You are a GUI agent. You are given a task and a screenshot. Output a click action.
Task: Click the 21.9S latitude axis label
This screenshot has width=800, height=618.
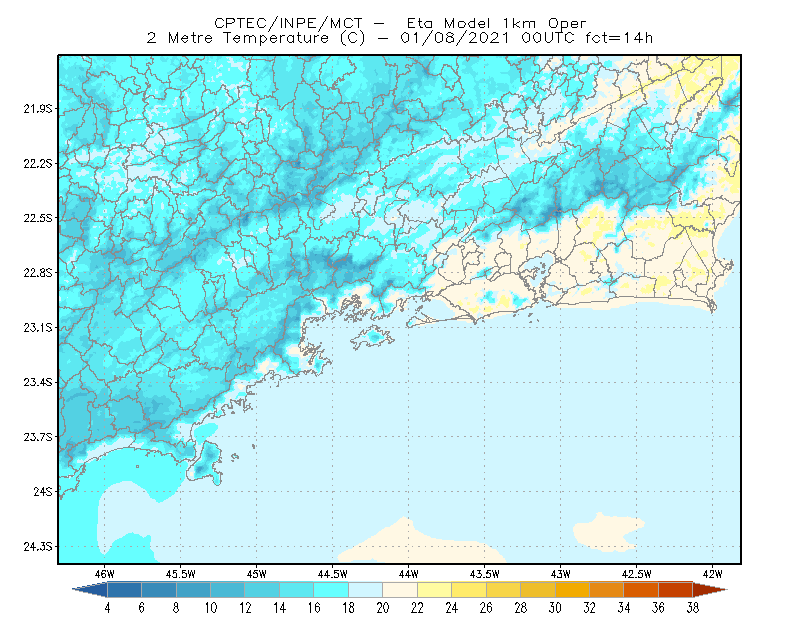[x=37, y=109]
